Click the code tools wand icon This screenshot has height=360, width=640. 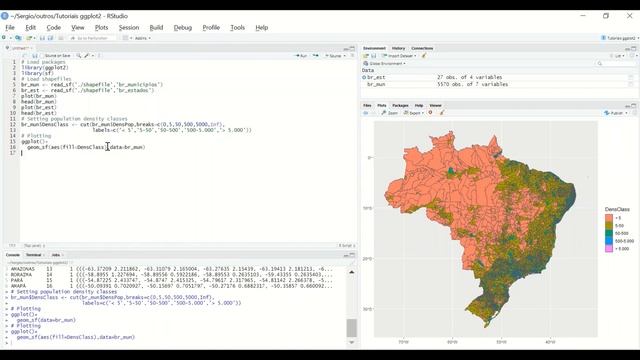click(87, 56)
